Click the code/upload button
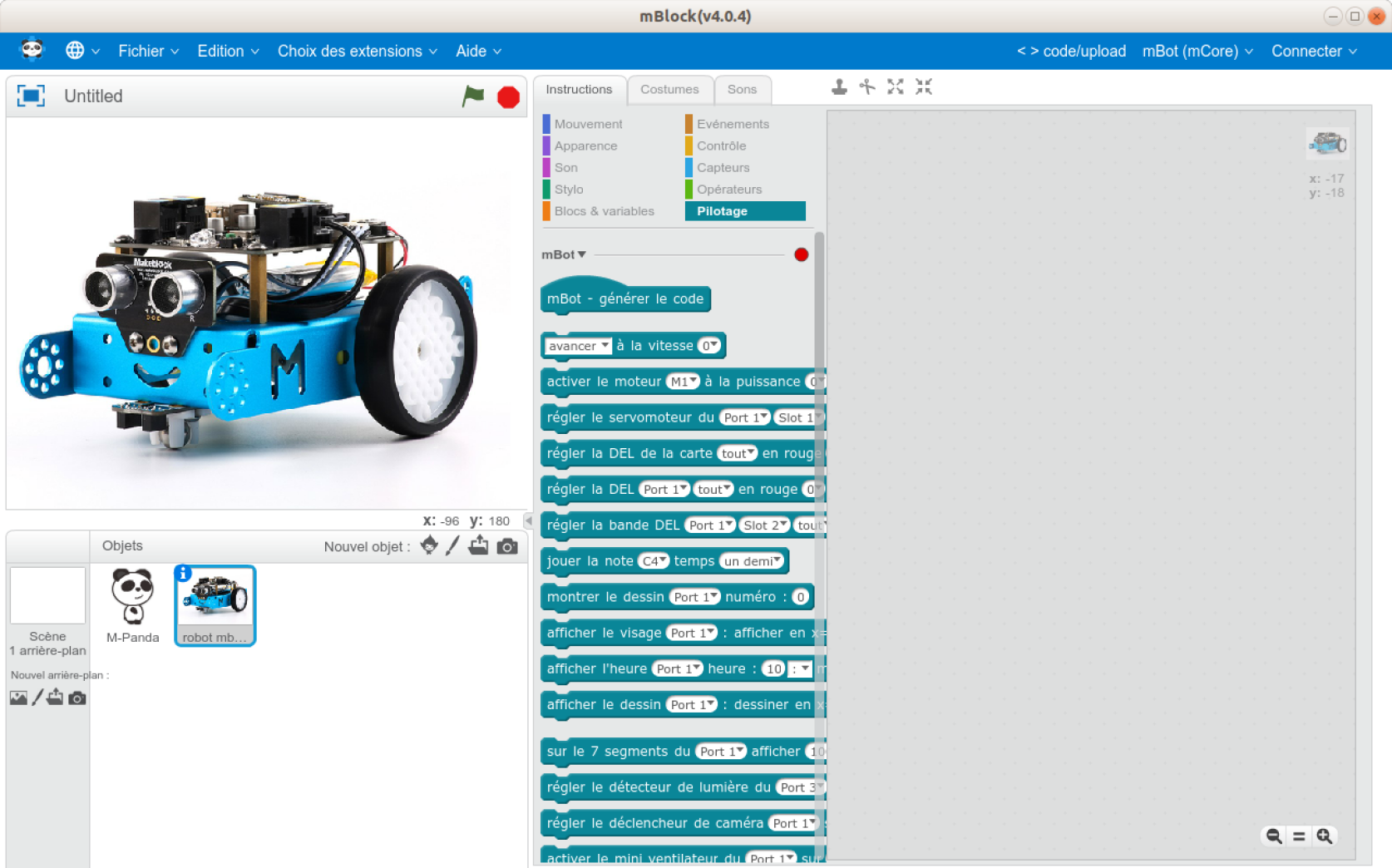The width and height of the screenshot is (1392, 868). point(1071,51)
